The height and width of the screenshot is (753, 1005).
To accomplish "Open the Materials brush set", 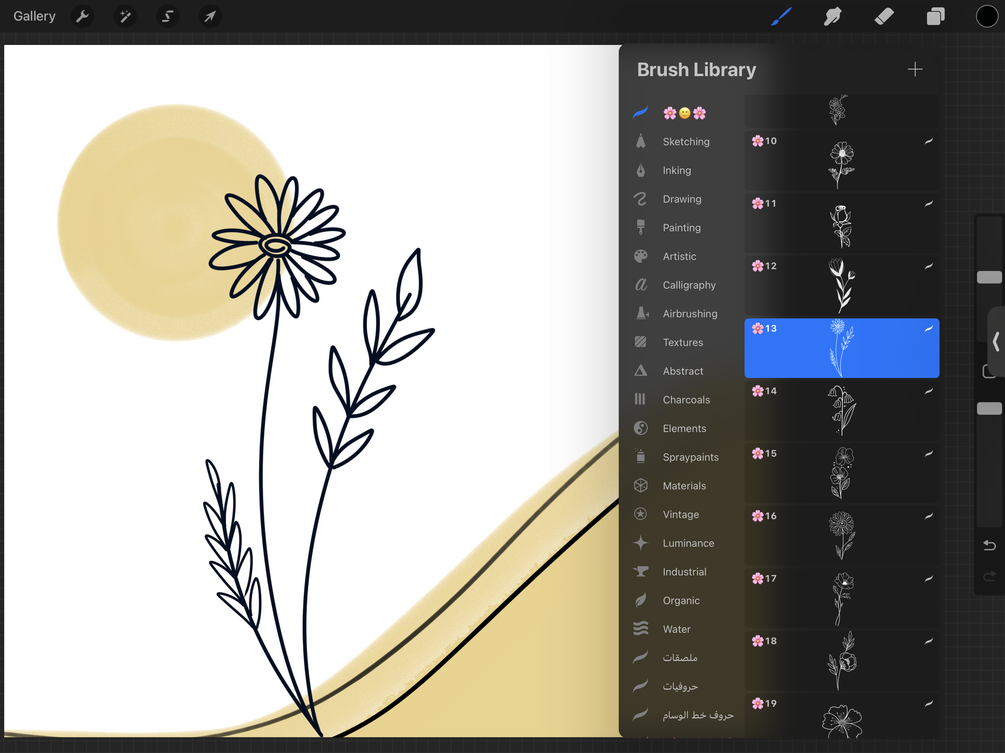I will [683, 486].
